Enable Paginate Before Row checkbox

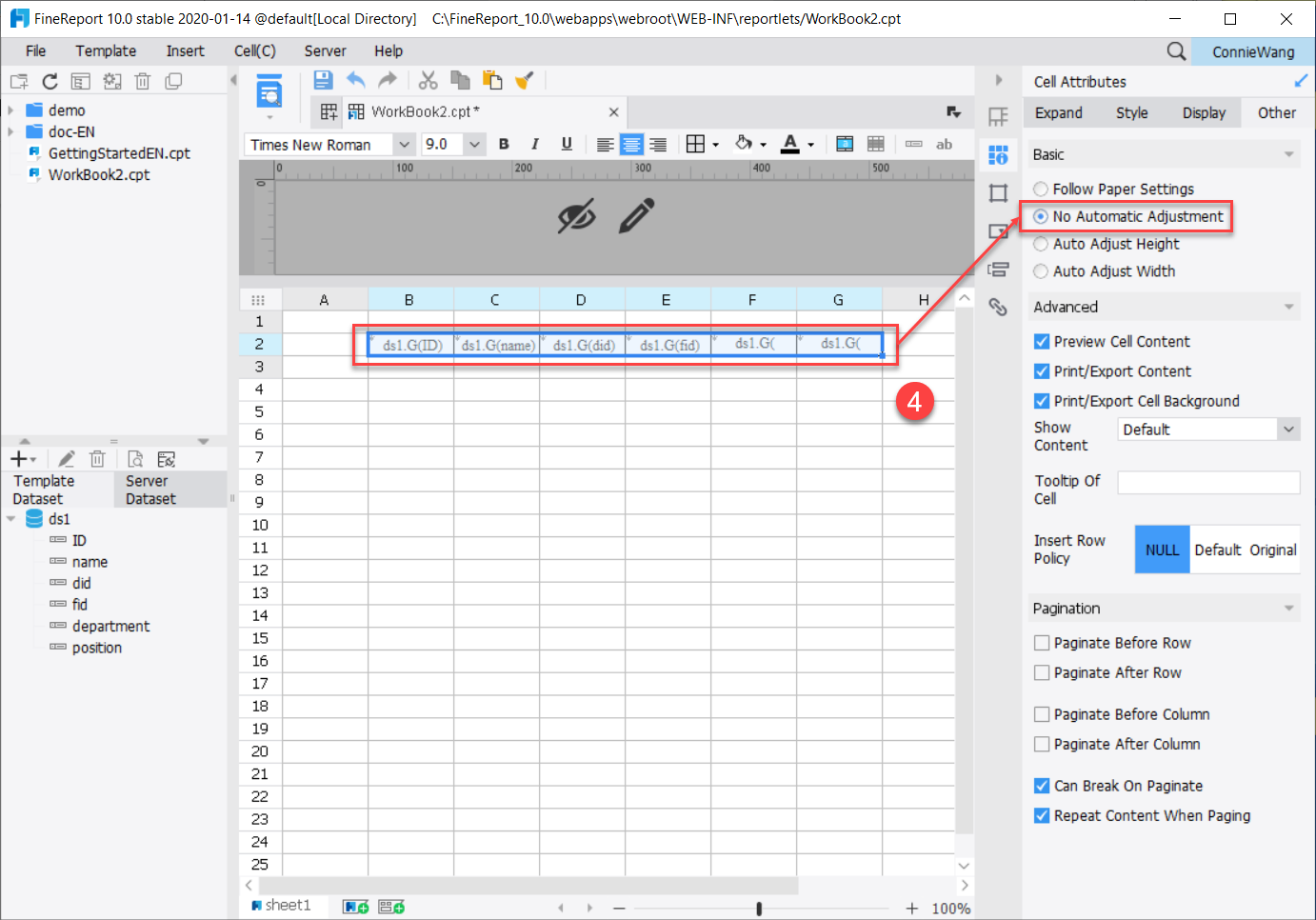coord(1042,643)
